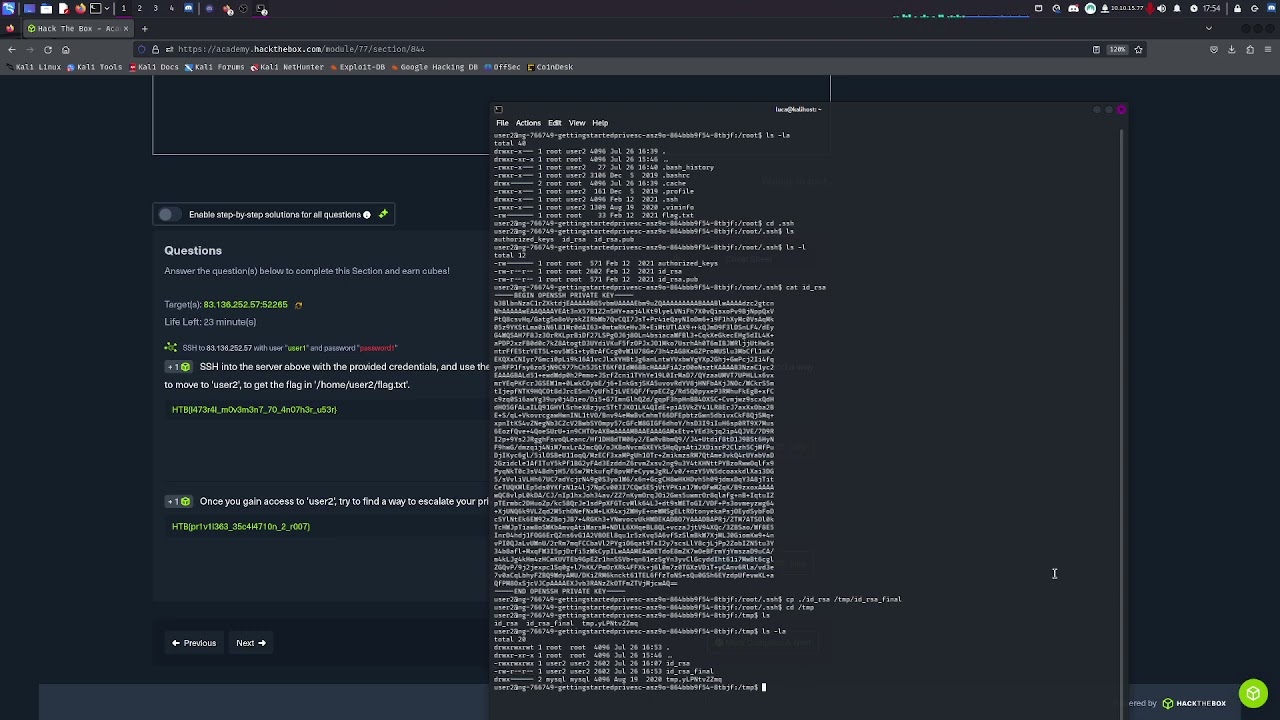Open the Kali Docs bookmark

(x=154, y=67)
